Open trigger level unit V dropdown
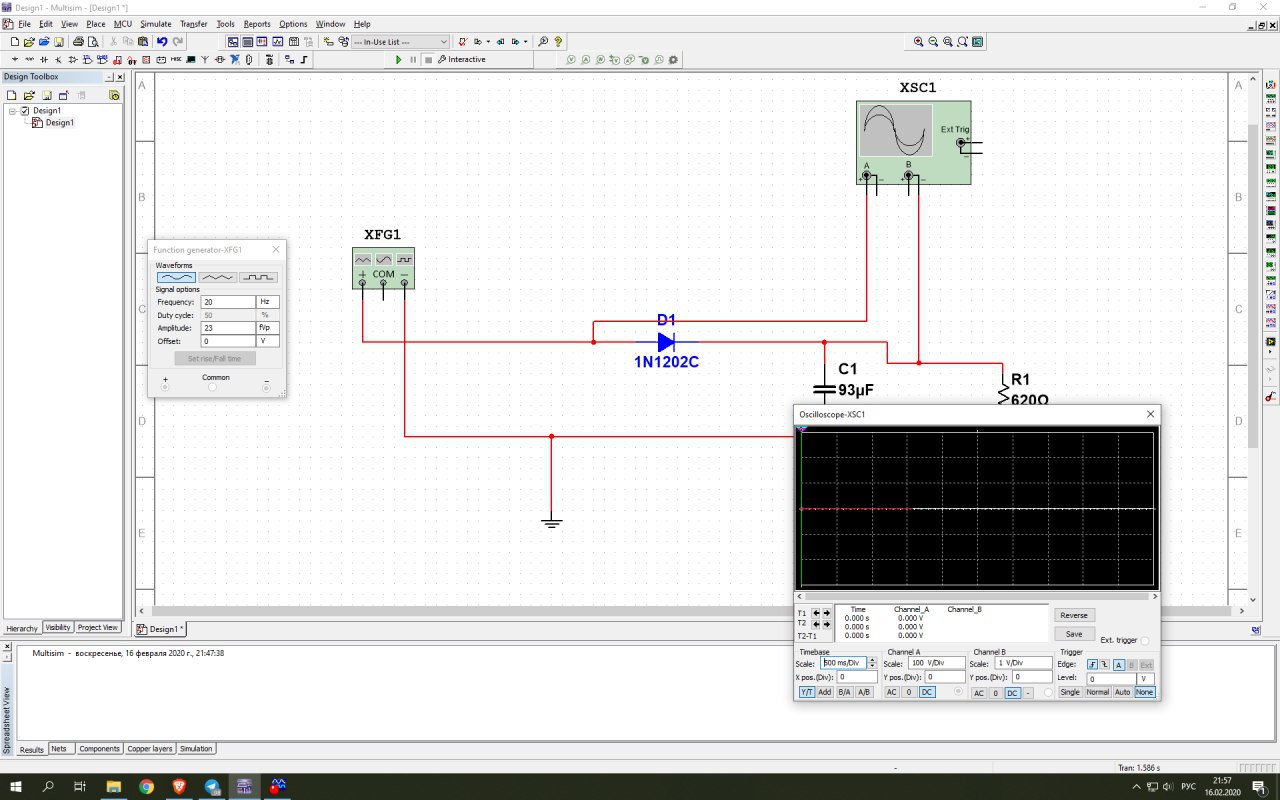This screenshot has height=800, width=1280. tap(1145, 679)
